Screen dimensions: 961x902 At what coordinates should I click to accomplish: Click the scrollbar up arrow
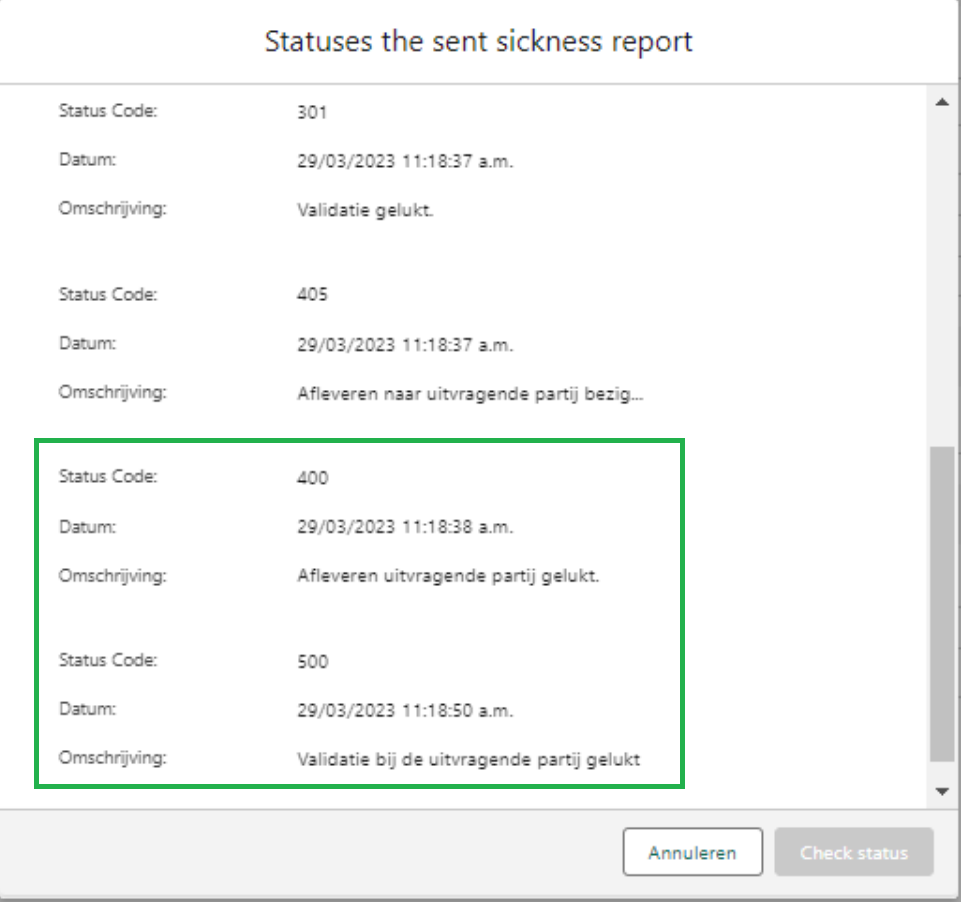pyautogui.click(x=943, y=102)
